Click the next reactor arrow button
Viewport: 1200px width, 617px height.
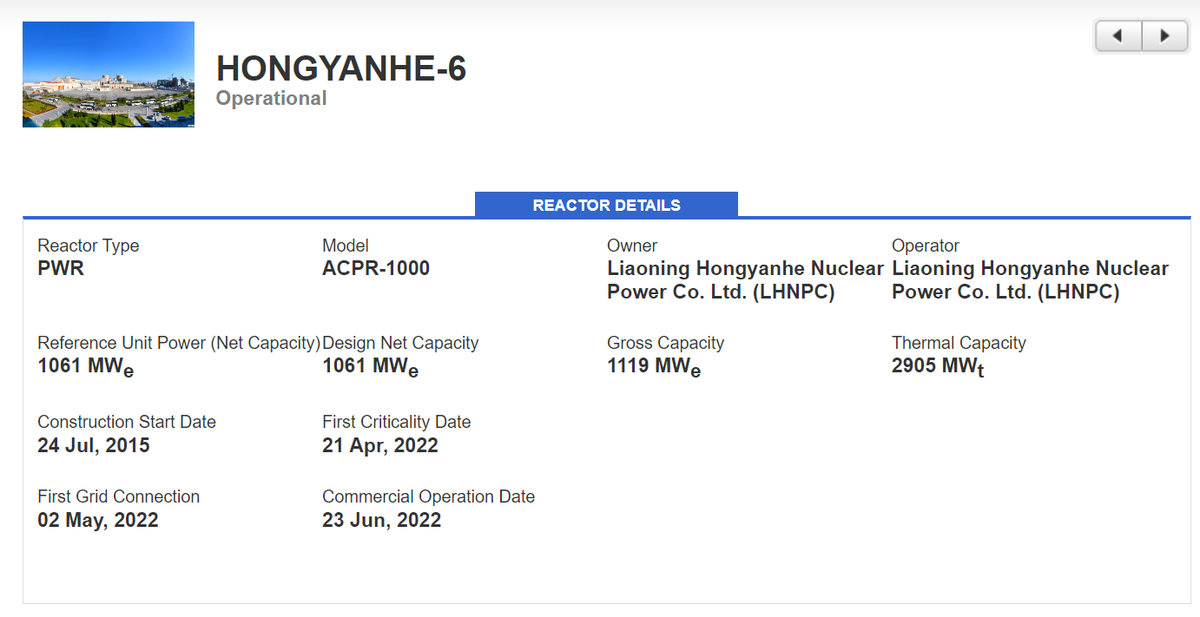point(1164,36)
